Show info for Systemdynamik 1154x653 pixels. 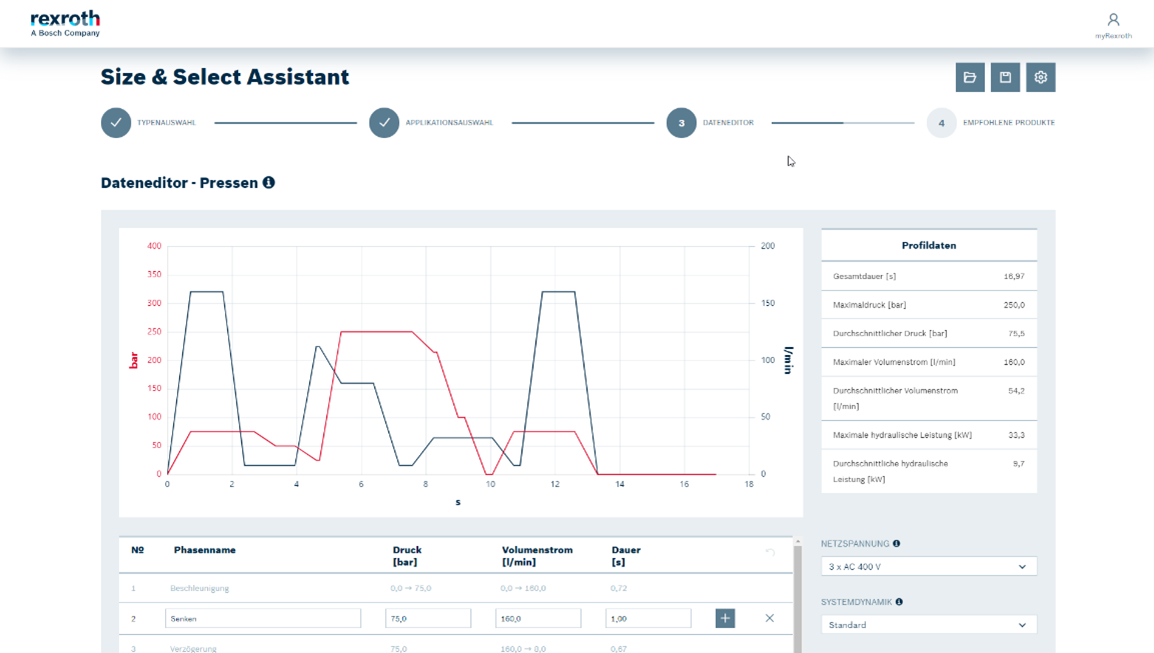click(899, 602)
